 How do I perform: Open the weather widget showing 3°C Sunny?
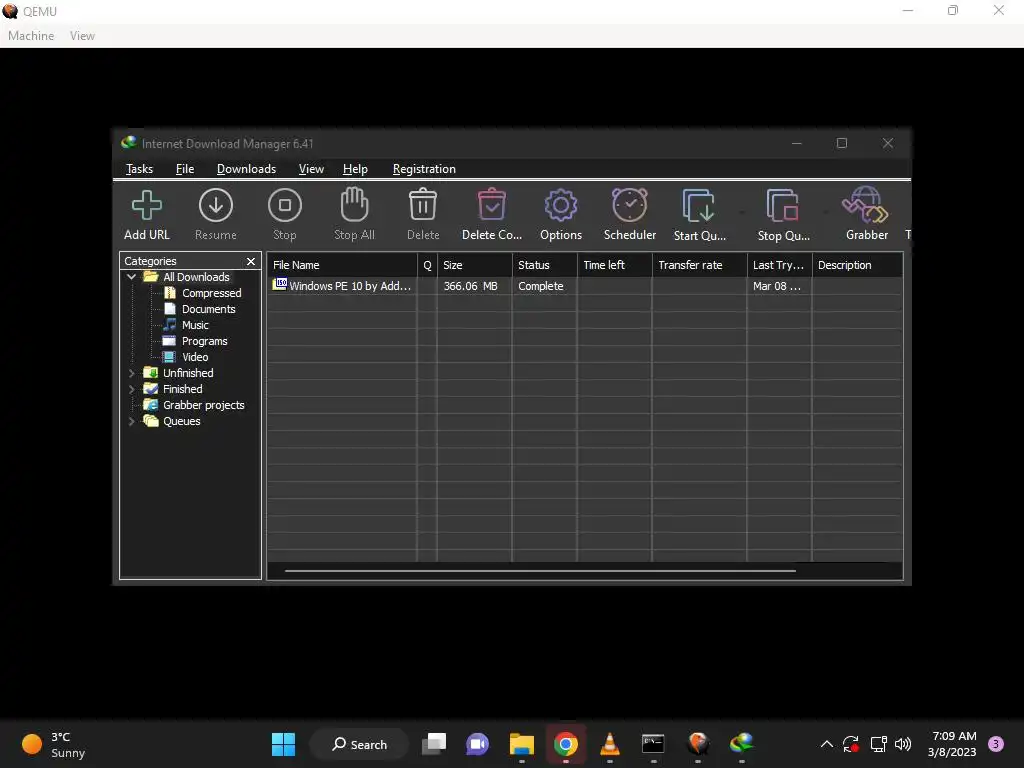point(54,744)
